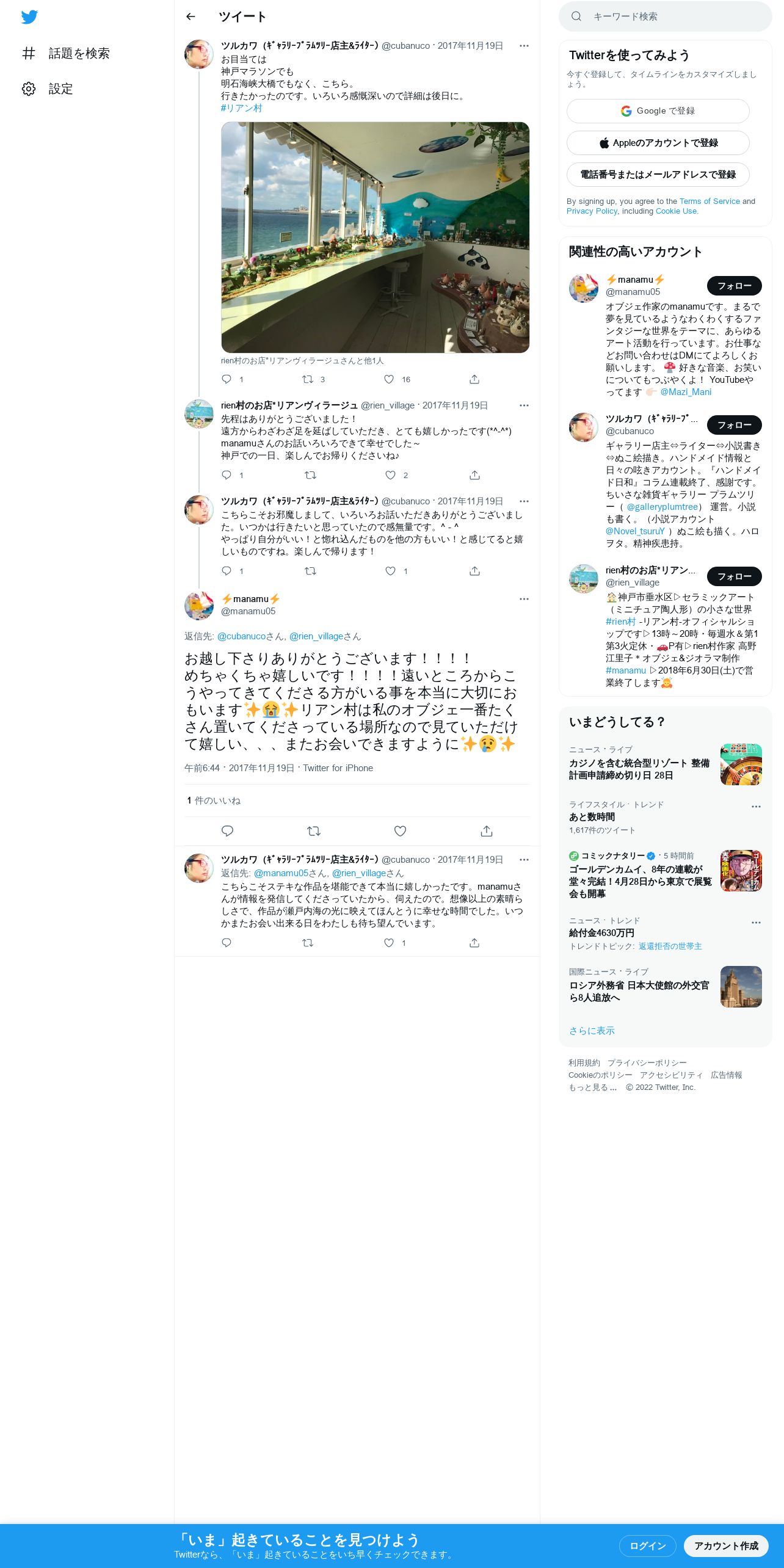The image size is (784, 1568).
Task: Share the first tweet with photo
Action: click(x=474, y=379)
